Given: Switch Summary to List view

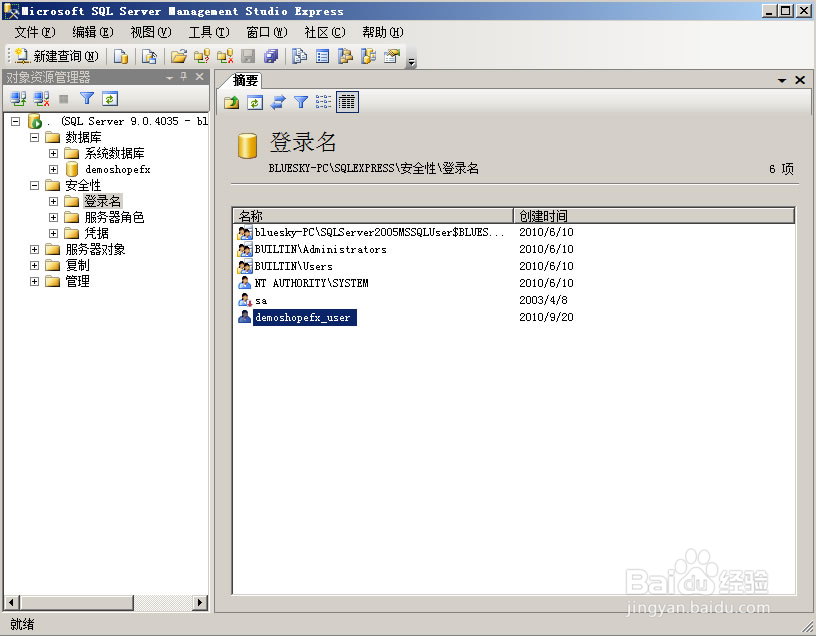Looking at the screenshot, I should pos(323,102).
